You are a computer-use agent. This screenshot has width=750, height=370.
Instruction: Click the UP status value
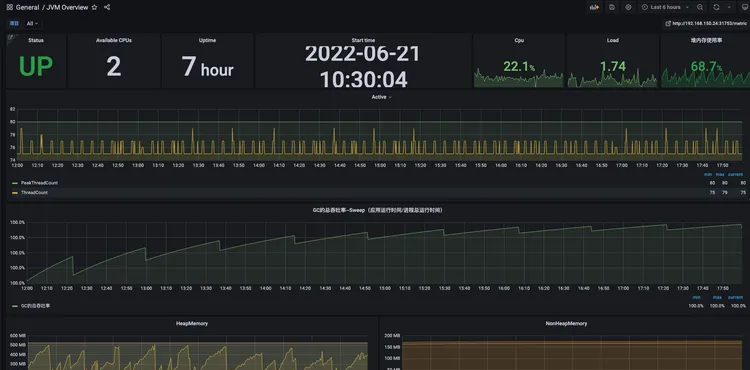tap(36, 66)
